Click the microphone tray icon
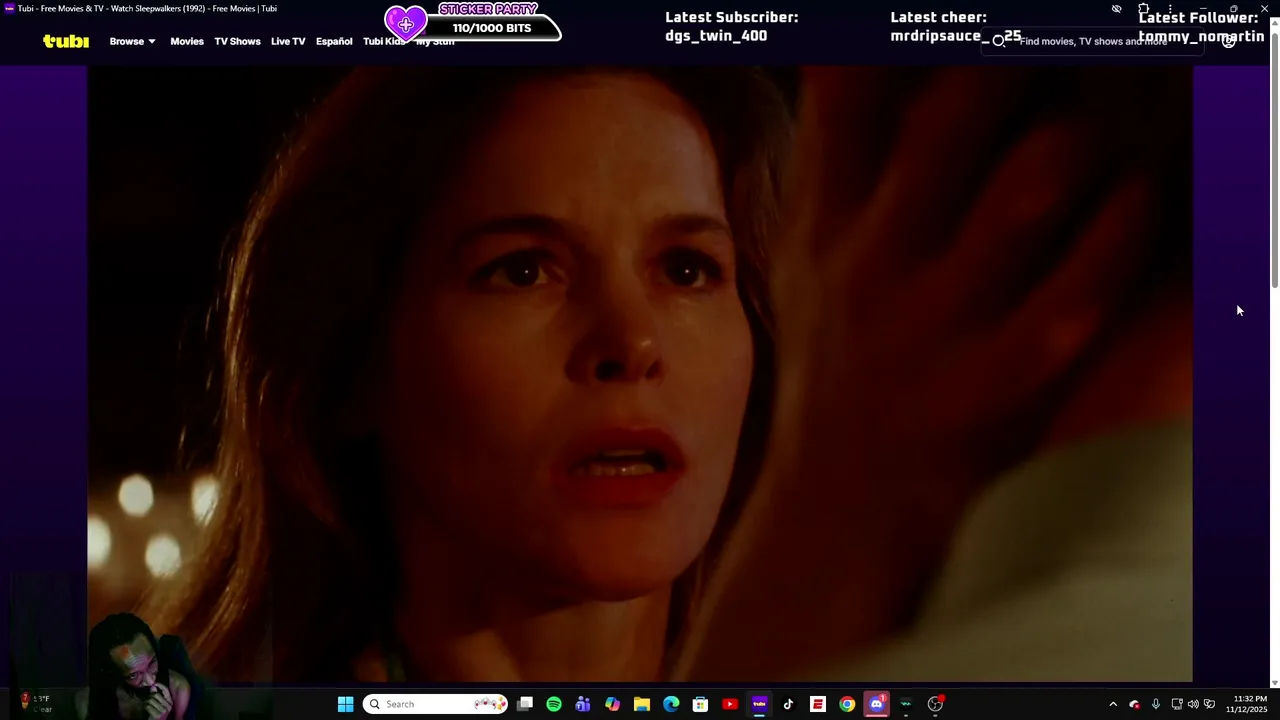The width and height of the screenshot is (1280, 720). click(x=1156, y=704)
